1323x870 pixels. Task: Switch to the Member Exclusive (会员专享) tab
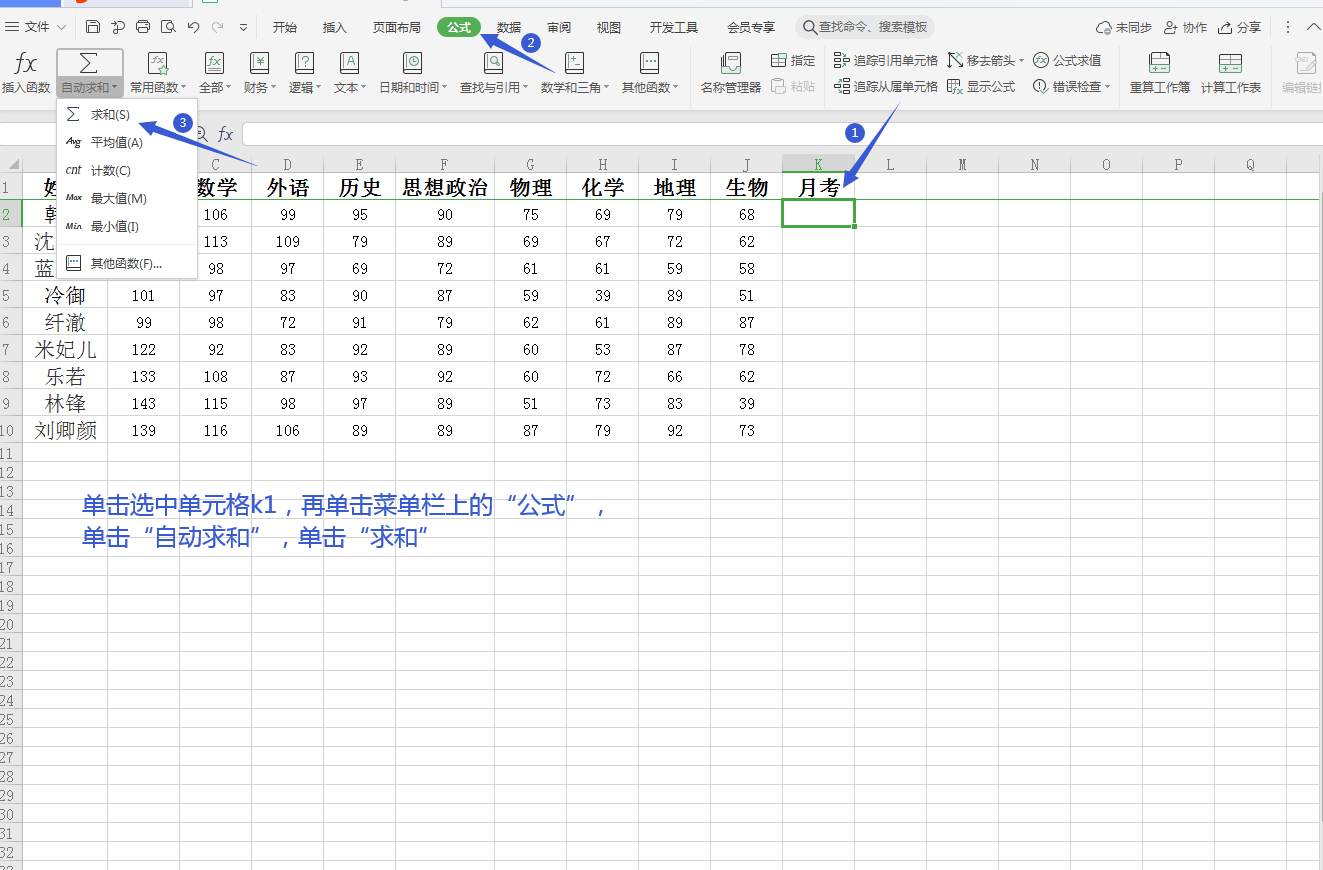[751, 27]
